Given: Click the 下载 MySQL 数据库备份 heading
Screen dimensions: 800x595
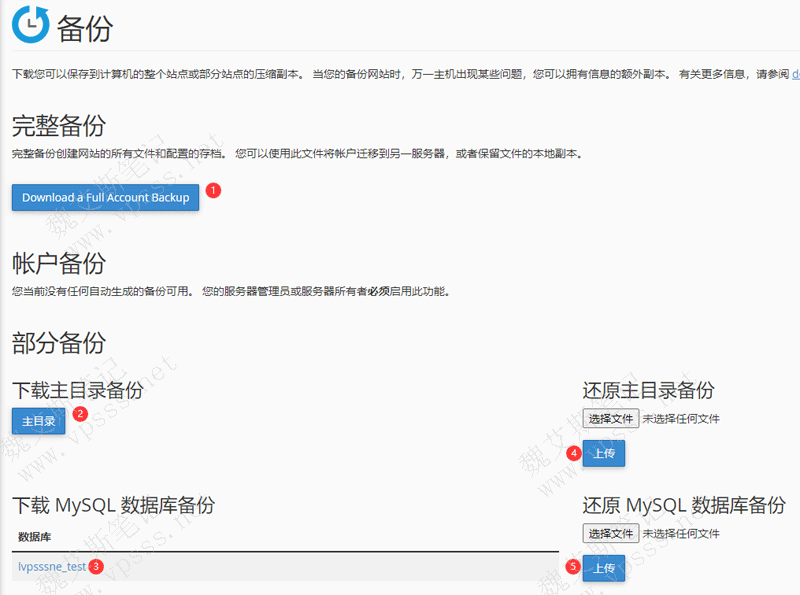Looking at the screenshot, I should click(x=113, y=504).
